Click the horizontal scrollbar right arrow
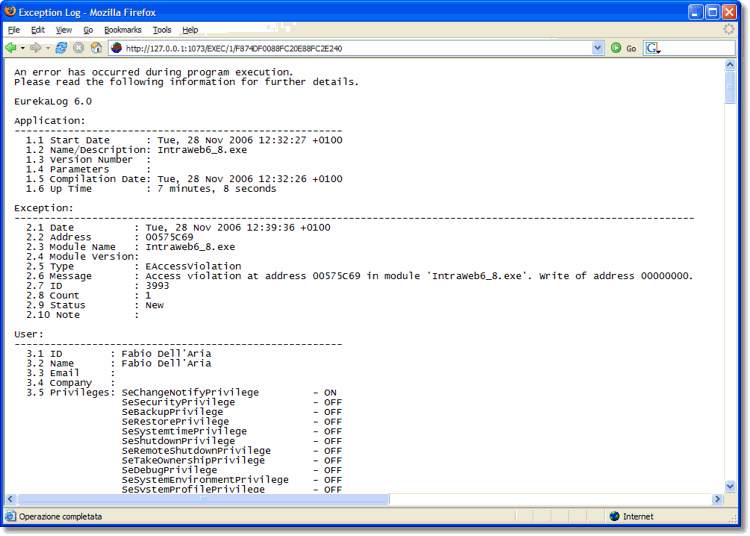This screenshot has width=750, height=536. [717, 499]
